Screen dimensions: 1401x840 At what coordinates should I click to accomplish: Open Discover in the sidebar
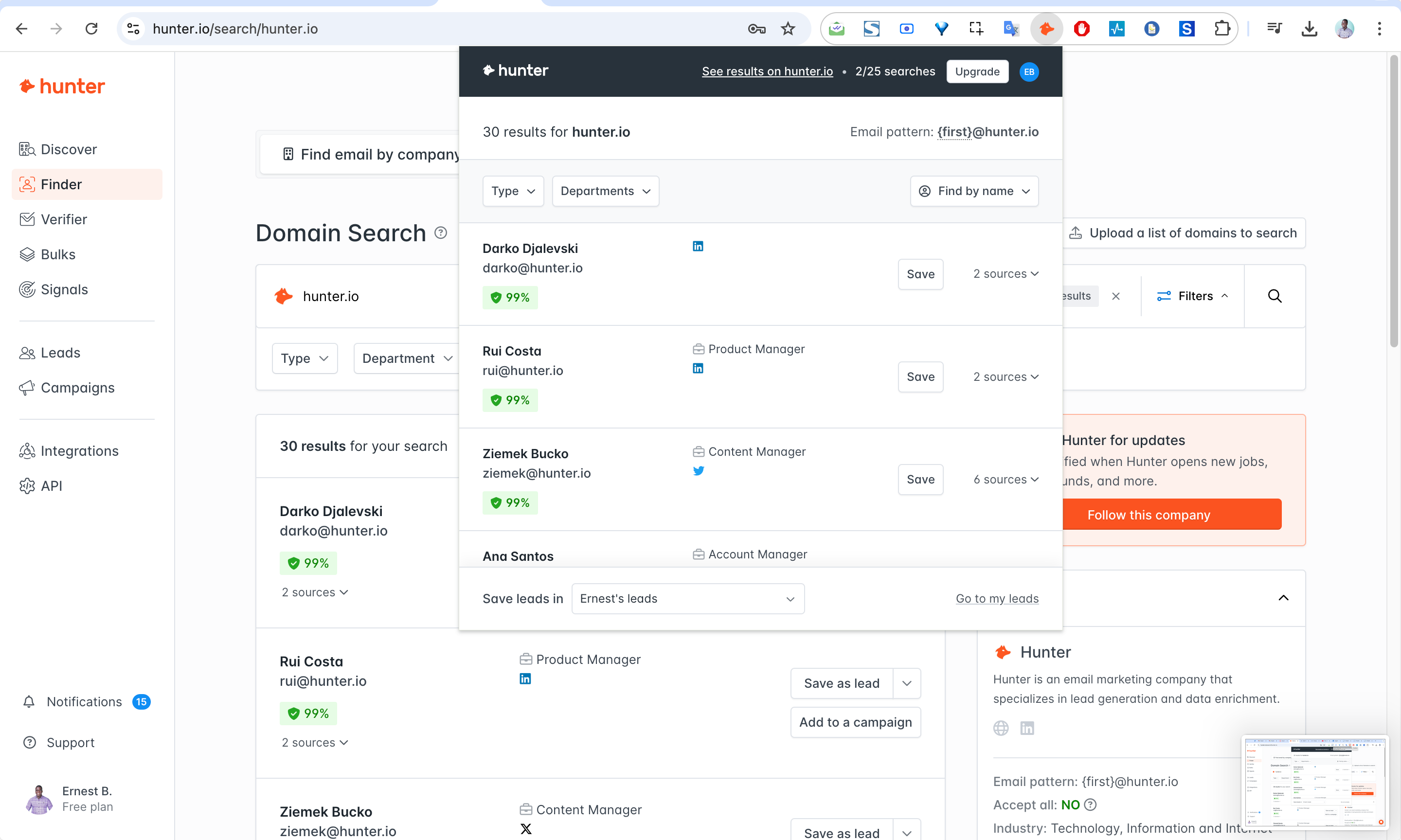(x=87, y=149)
